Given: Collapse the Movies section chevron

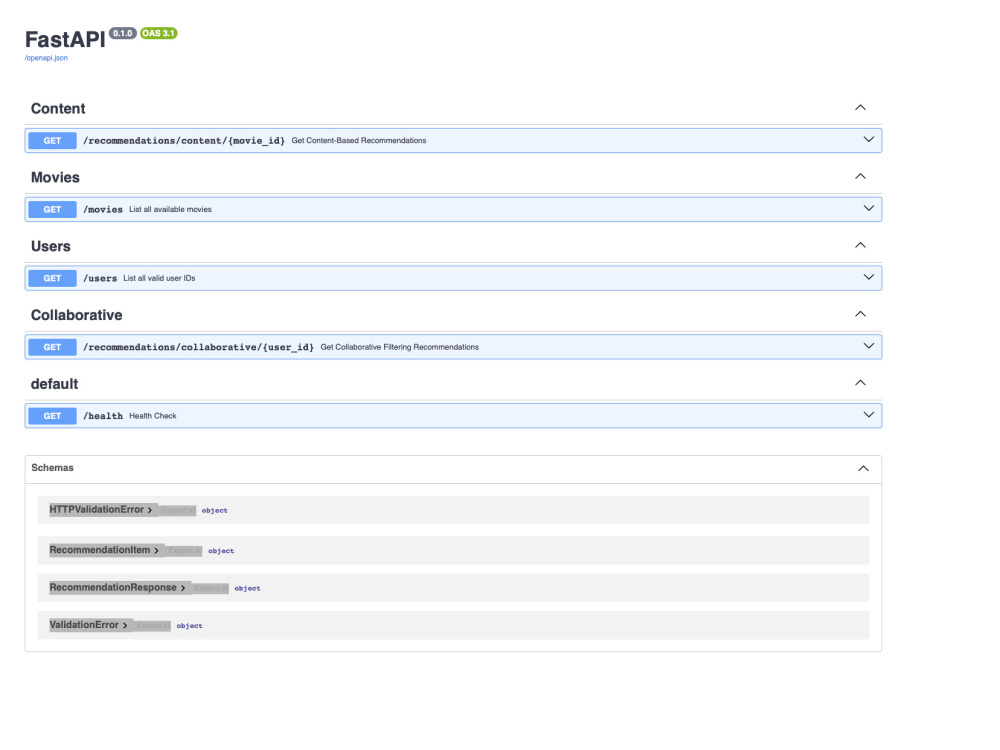Looking at the screenshot, I should [860, 177].
